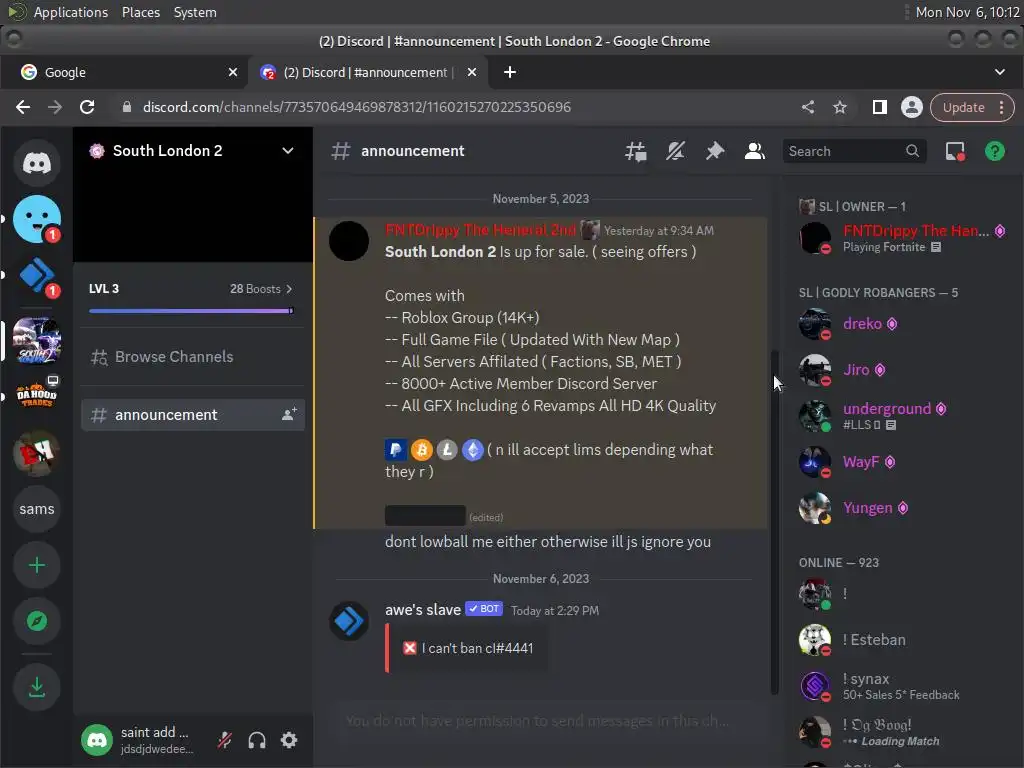
Task: Go back in Chrome browser
Action: click(x=23, y=107)
